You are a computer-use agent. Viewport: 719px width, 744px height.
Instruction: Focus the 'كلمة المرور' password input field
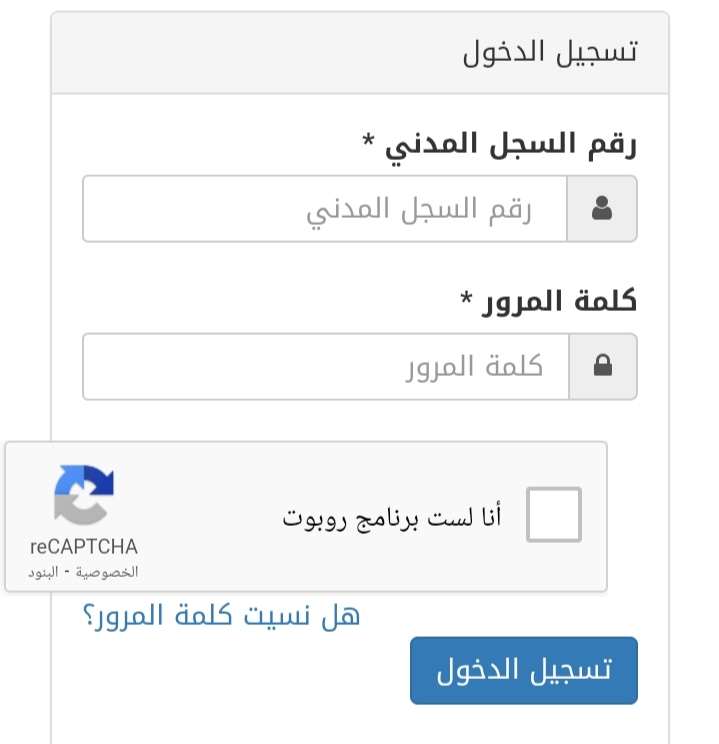click(326, 366)
